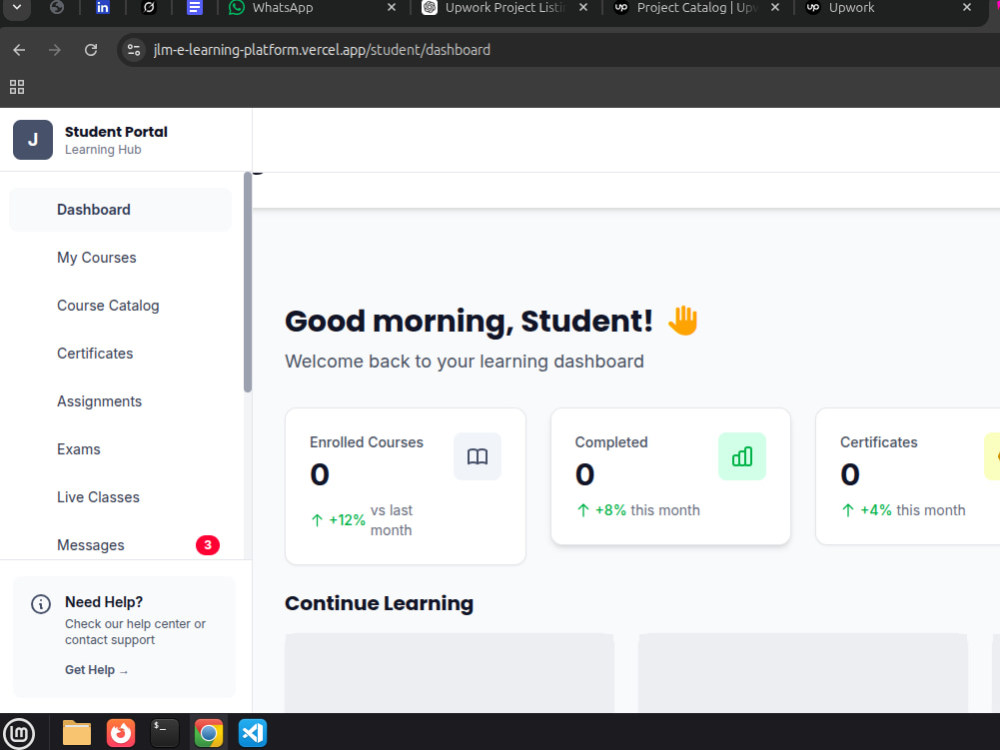
Task: Open the tab search dropdown arrow
Action: [17, 8]
